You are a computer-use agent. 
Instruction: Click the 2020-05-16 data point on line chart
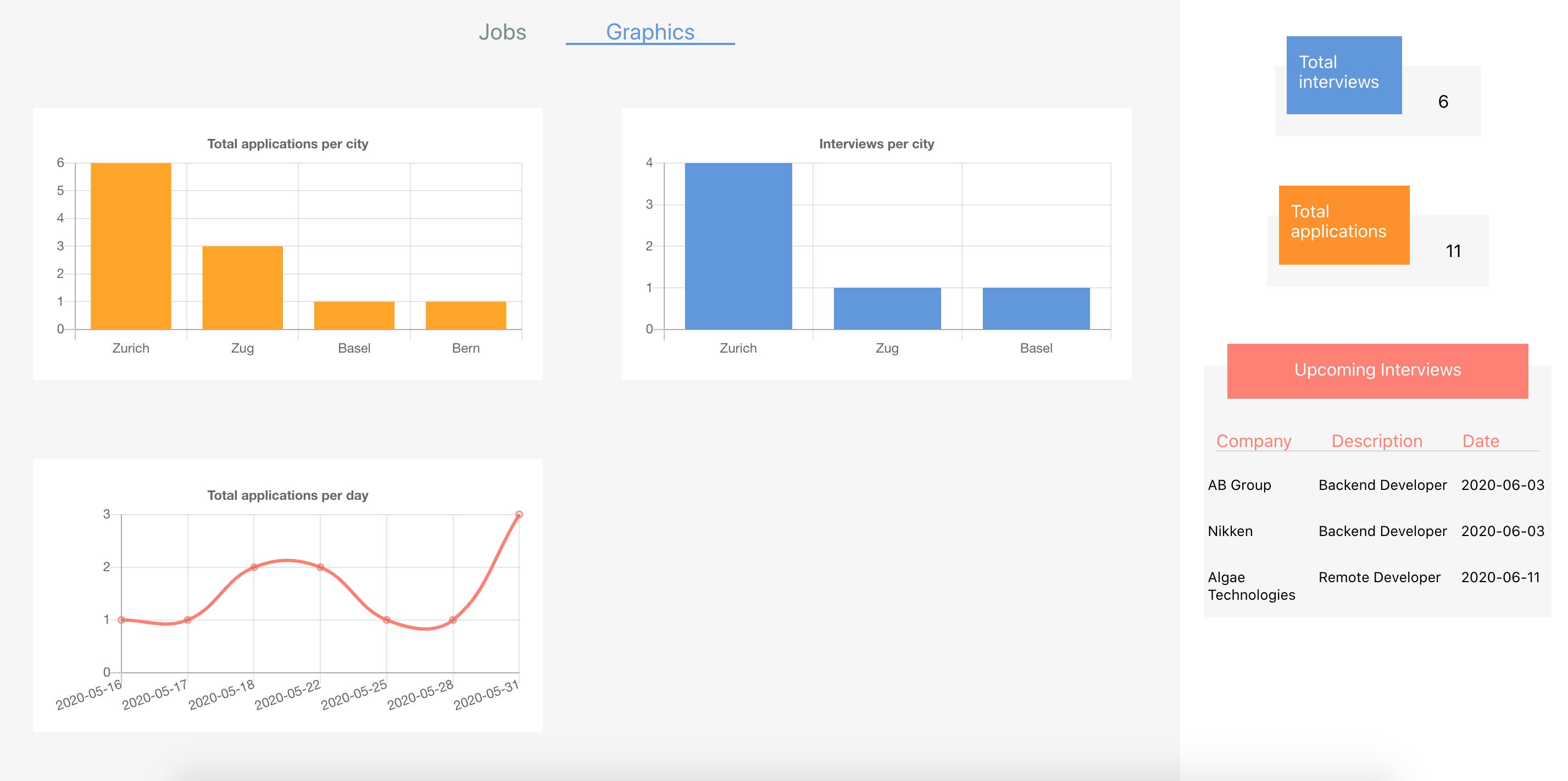122,620
